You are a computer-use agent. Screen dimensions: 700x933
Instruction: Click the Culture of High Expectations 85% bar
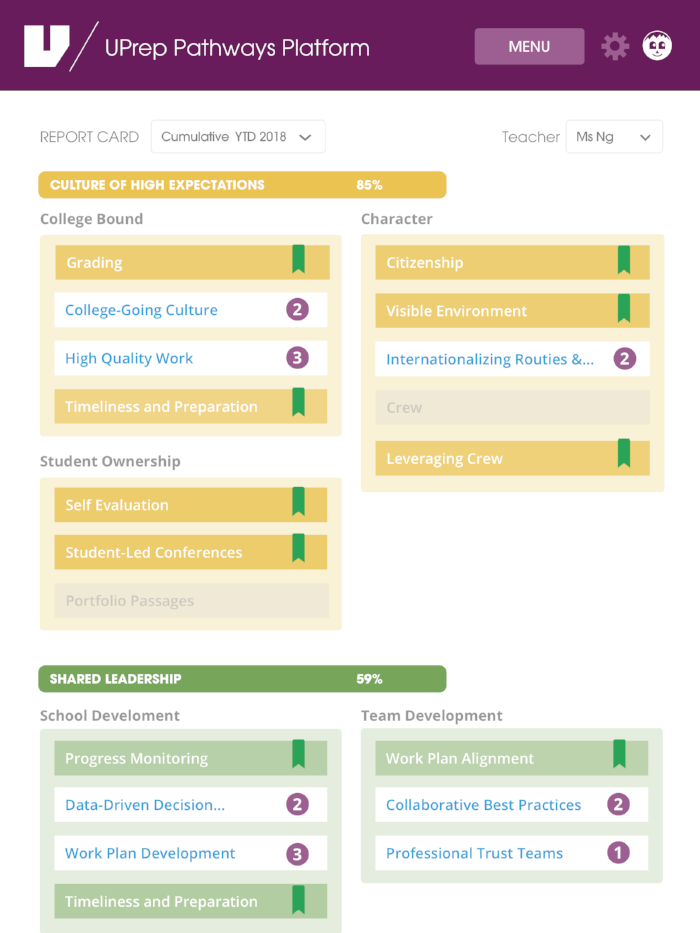point(242,185)
